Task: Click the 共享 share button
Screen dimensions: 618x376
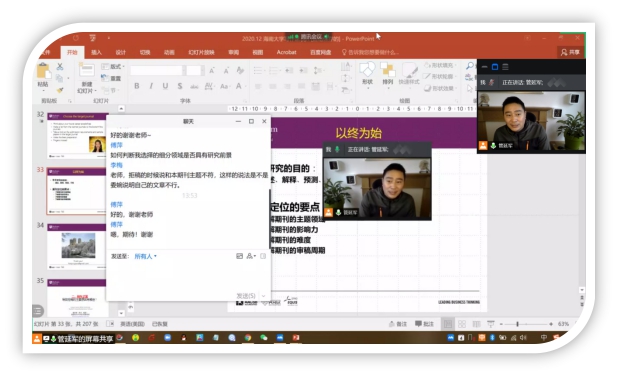Action: pyautogui.click(x=570, y=52)
